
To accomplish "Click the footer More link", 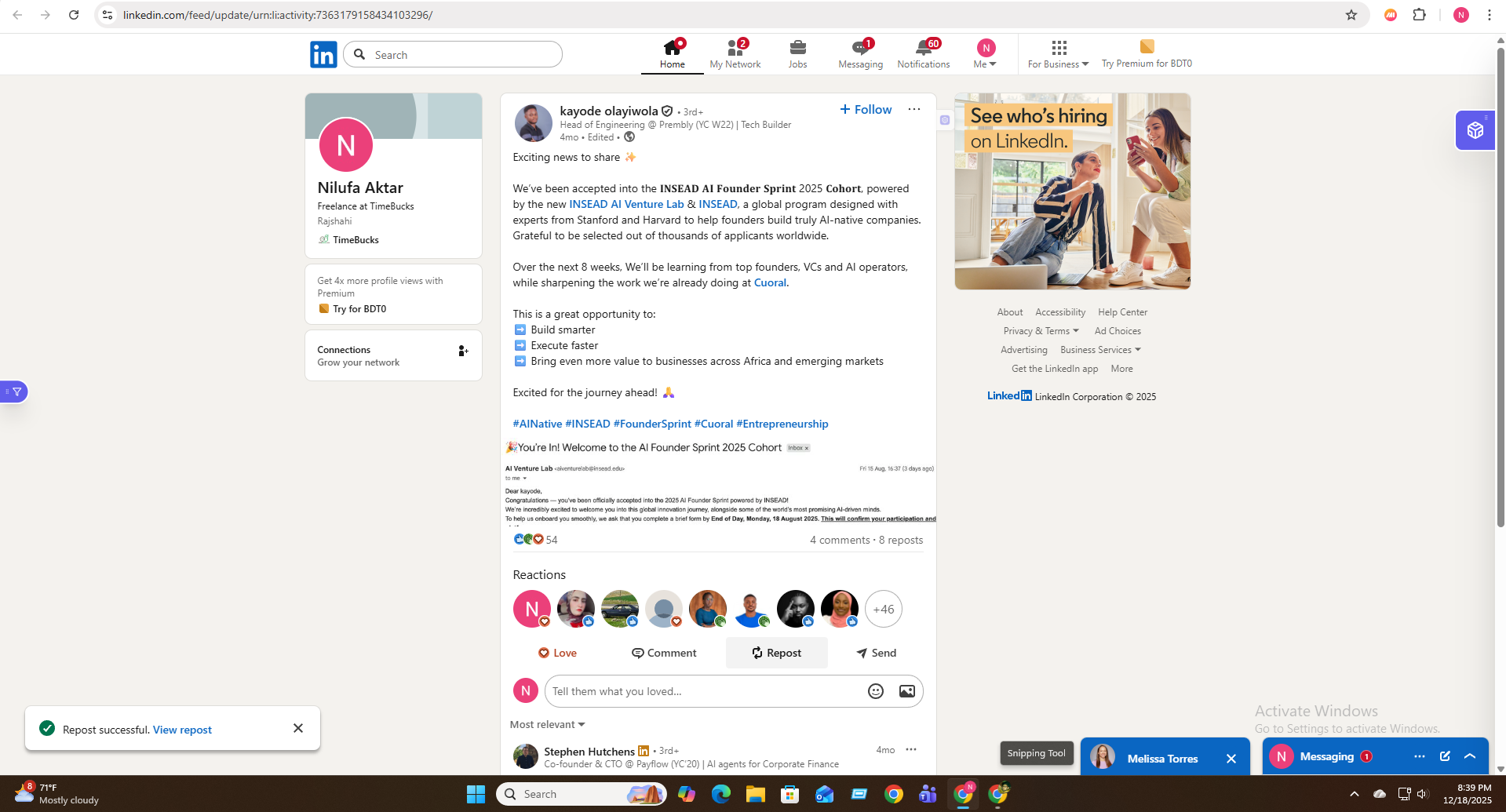I will tap(1121, 369).
